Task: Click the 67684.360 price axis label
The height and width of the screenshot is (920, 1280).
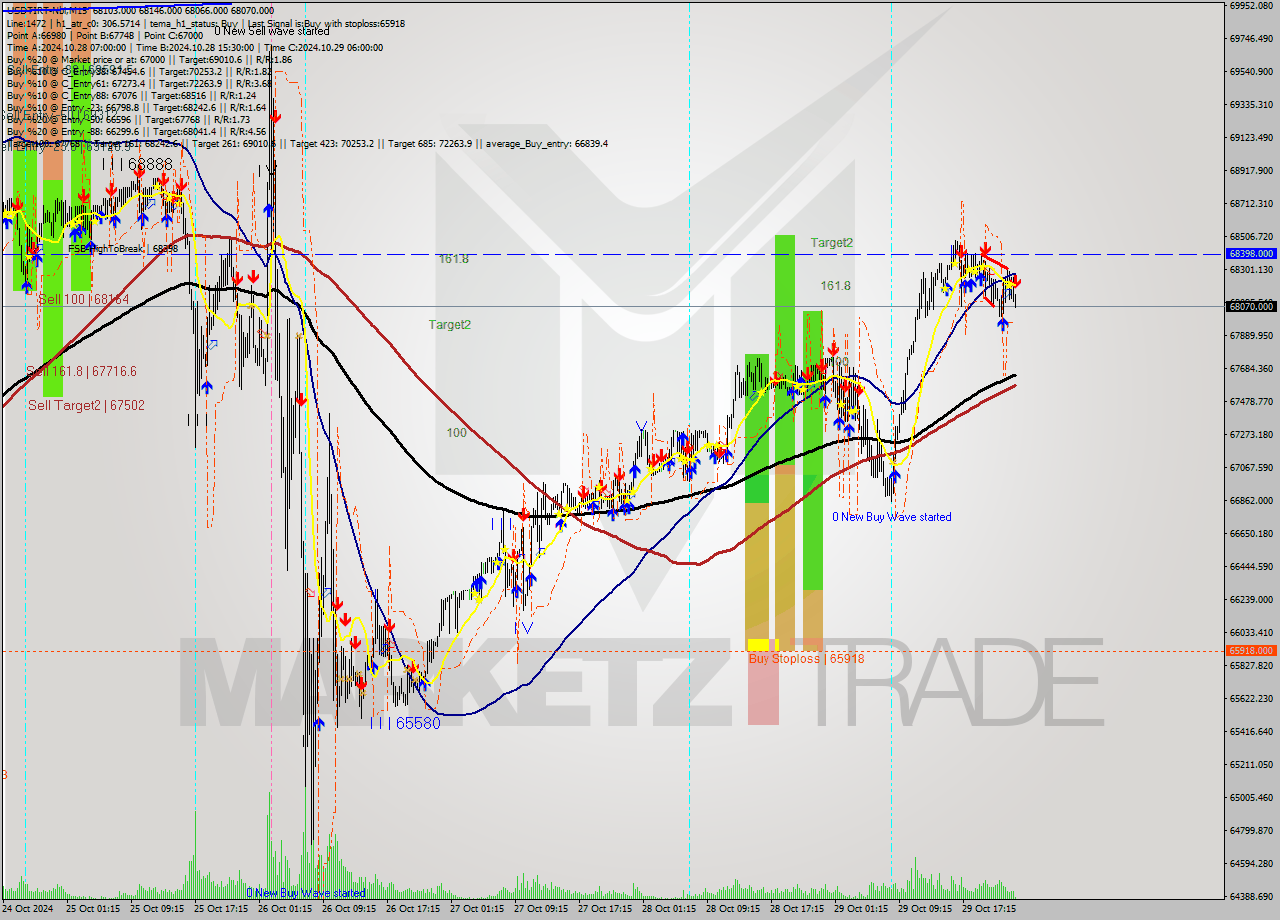Action: (1251, 368)
